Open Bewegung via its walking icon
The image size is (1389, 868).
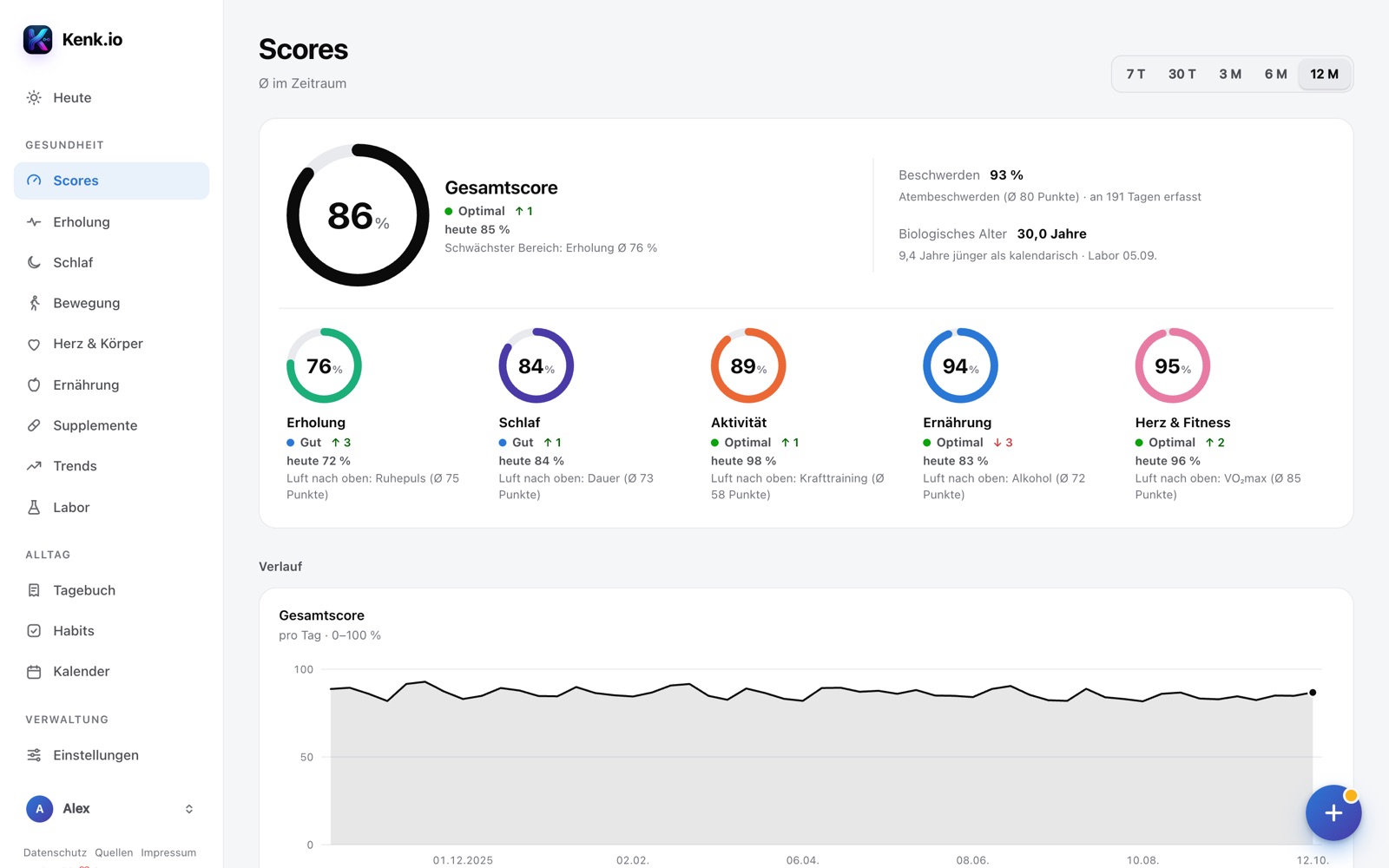(34, 303)
